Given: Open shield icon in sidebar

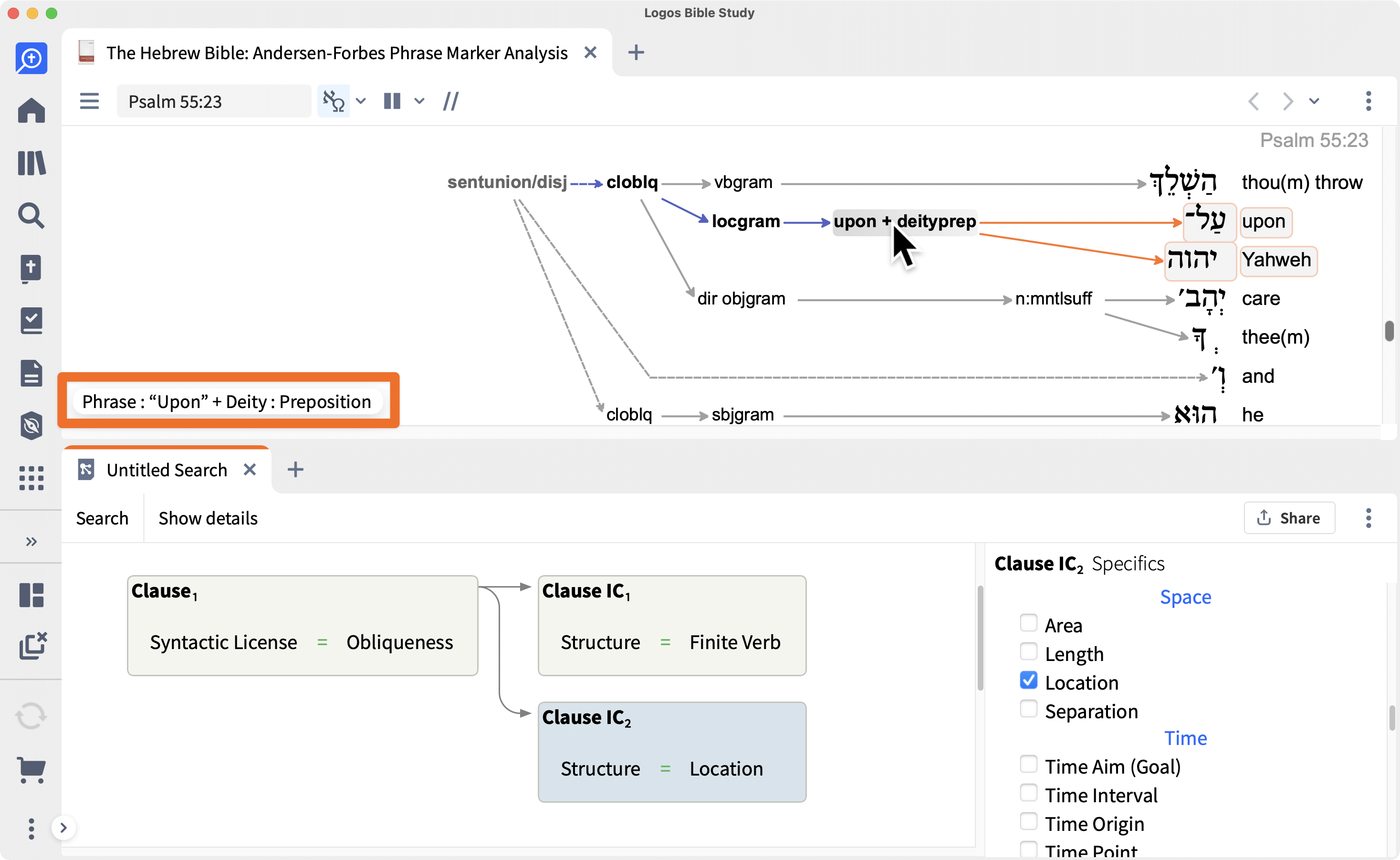Looking at the screenshot, I should (x=31, y=426).
